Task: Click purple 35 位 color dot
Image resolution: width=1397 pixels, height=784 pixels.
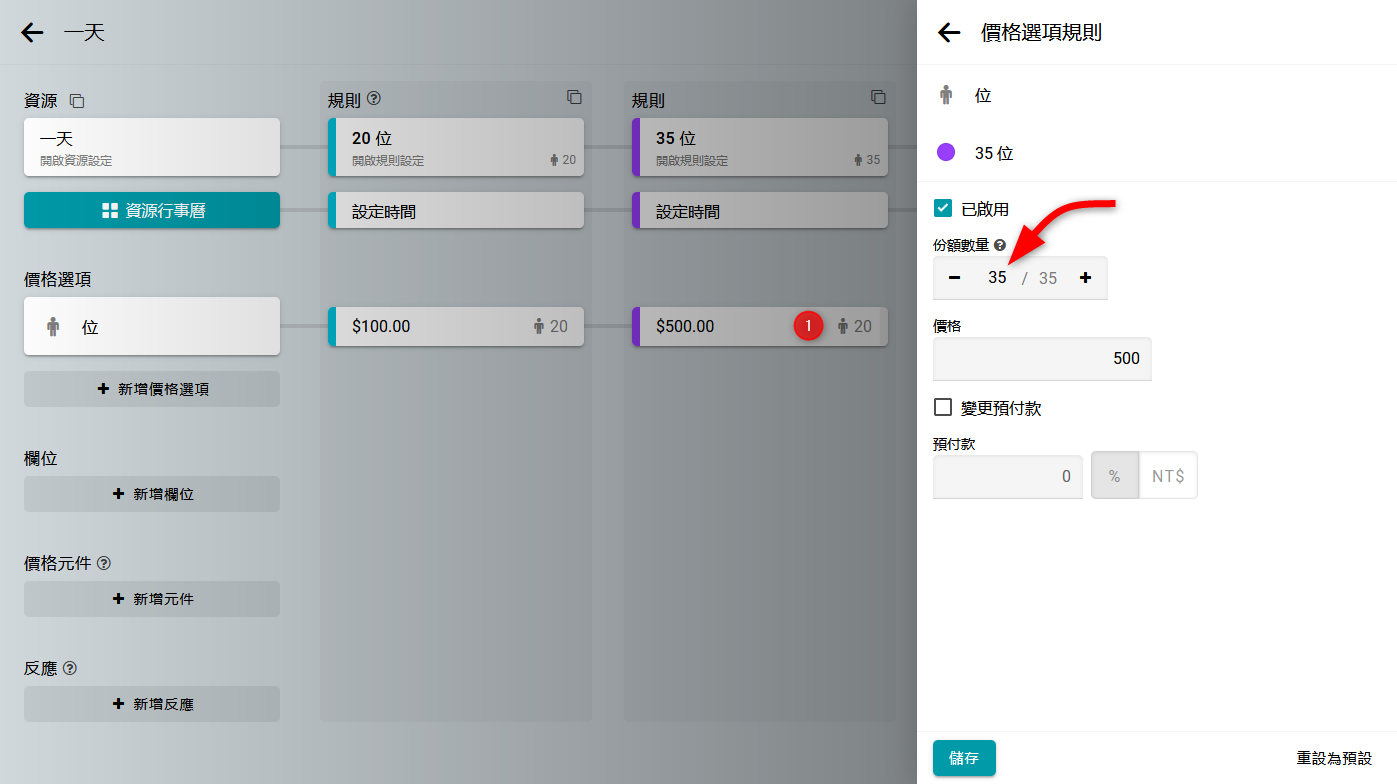Action: (x=946, y=153)
